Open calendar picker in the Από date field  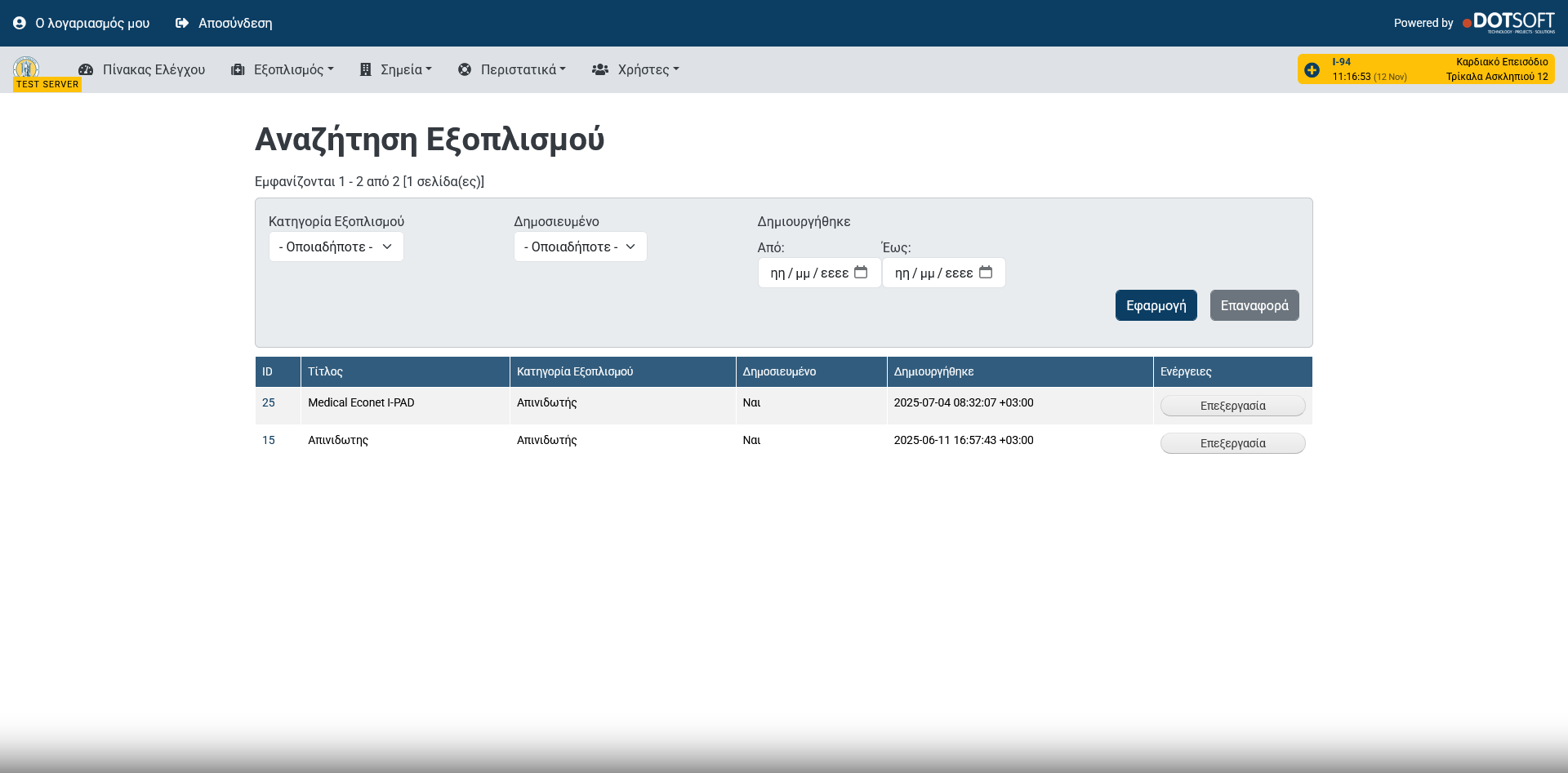click(x=861, y=273)
